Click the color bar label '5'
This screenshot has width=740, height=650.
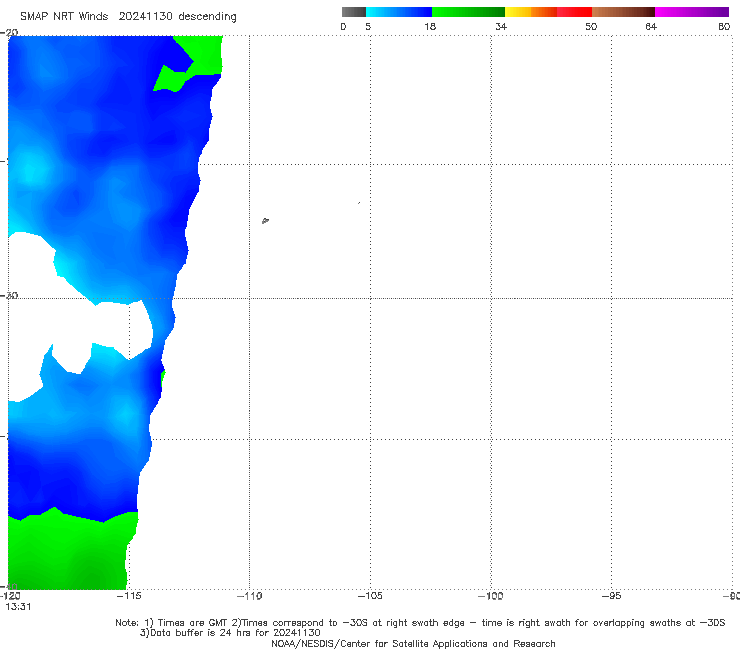[368, 26]
